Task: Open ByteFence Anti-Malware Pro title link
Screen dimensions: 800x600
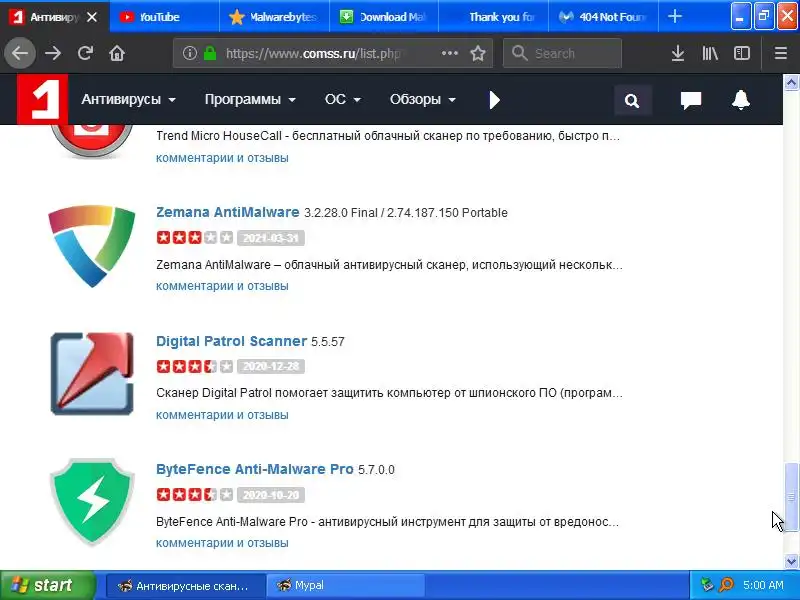Action: (x=255, y=469)
